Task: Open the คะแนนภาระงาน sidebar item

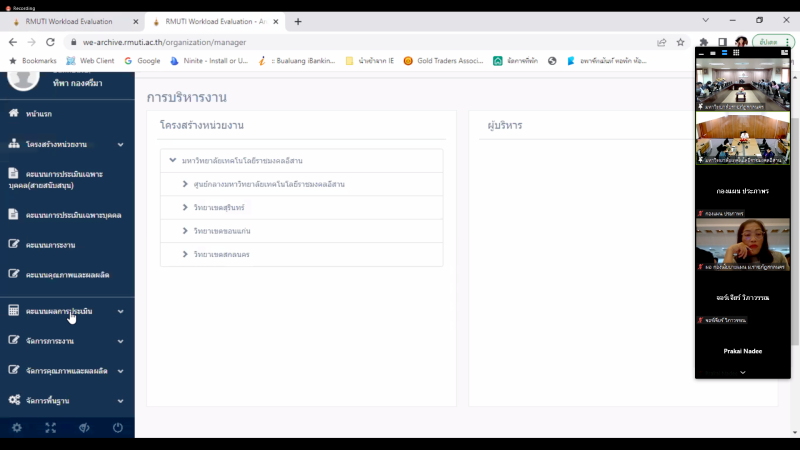Action: [50, 244]
